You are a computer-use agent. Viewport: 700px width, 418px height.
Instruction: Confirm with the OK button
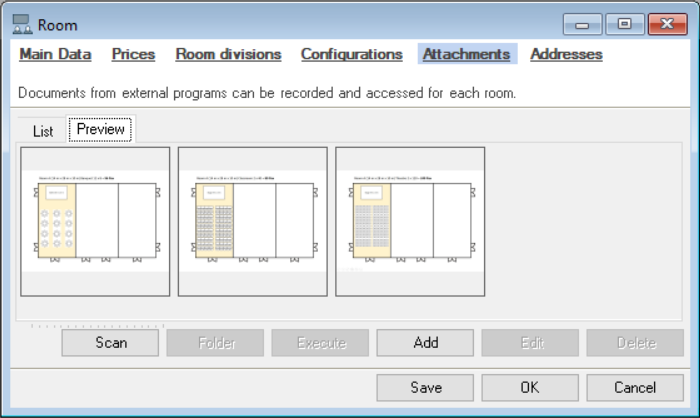point(530,387)
